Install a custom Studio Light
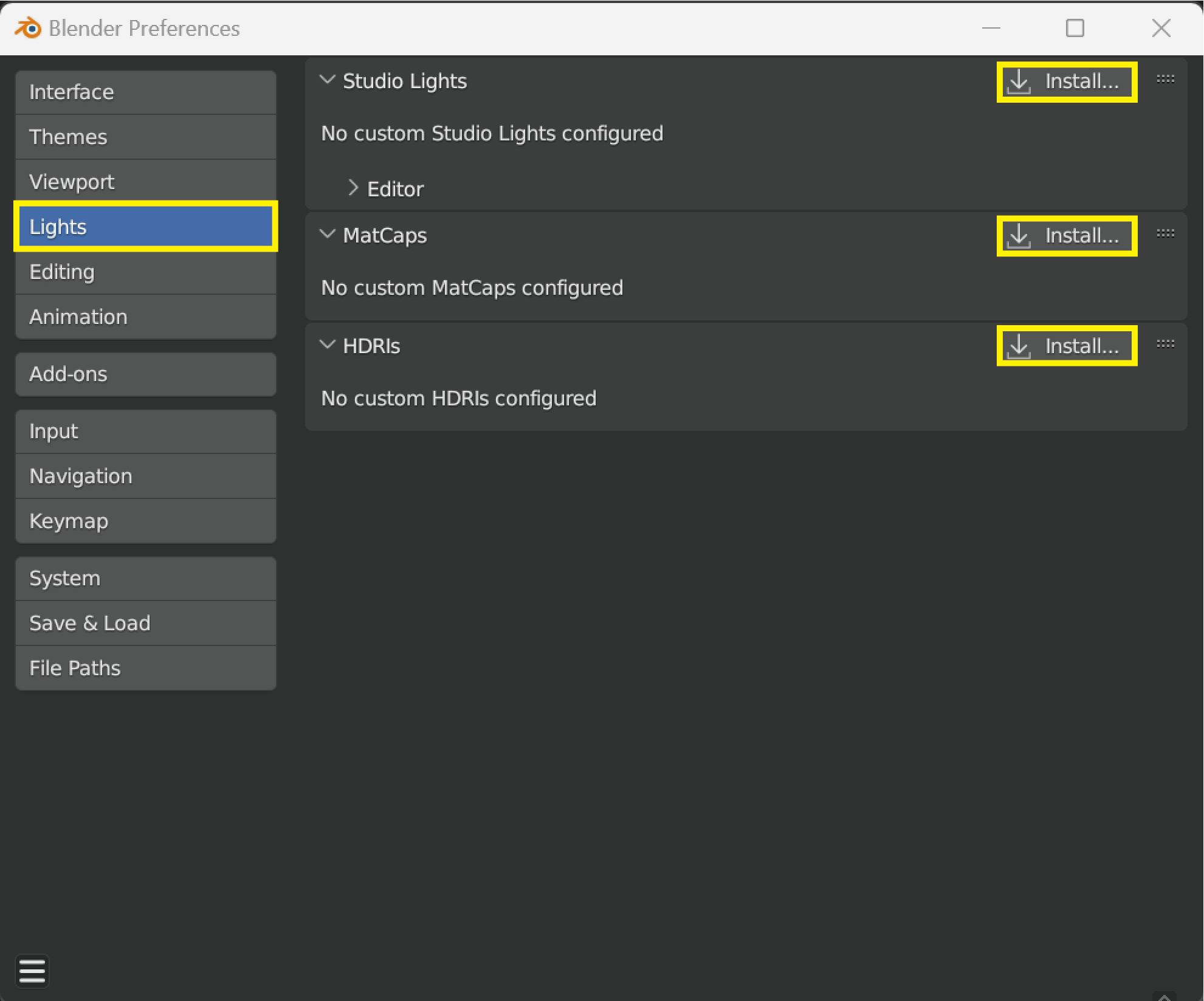The width and height of the screenshot is (1204, 1001). [x=1066, y=81]
